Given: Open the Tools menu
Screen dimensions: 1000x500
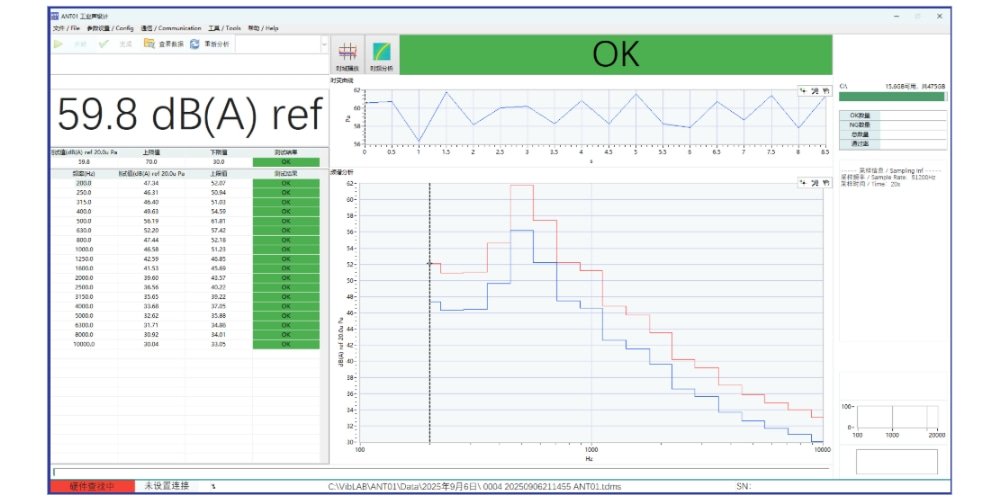Looking at the screenshot, I should 224,28.
